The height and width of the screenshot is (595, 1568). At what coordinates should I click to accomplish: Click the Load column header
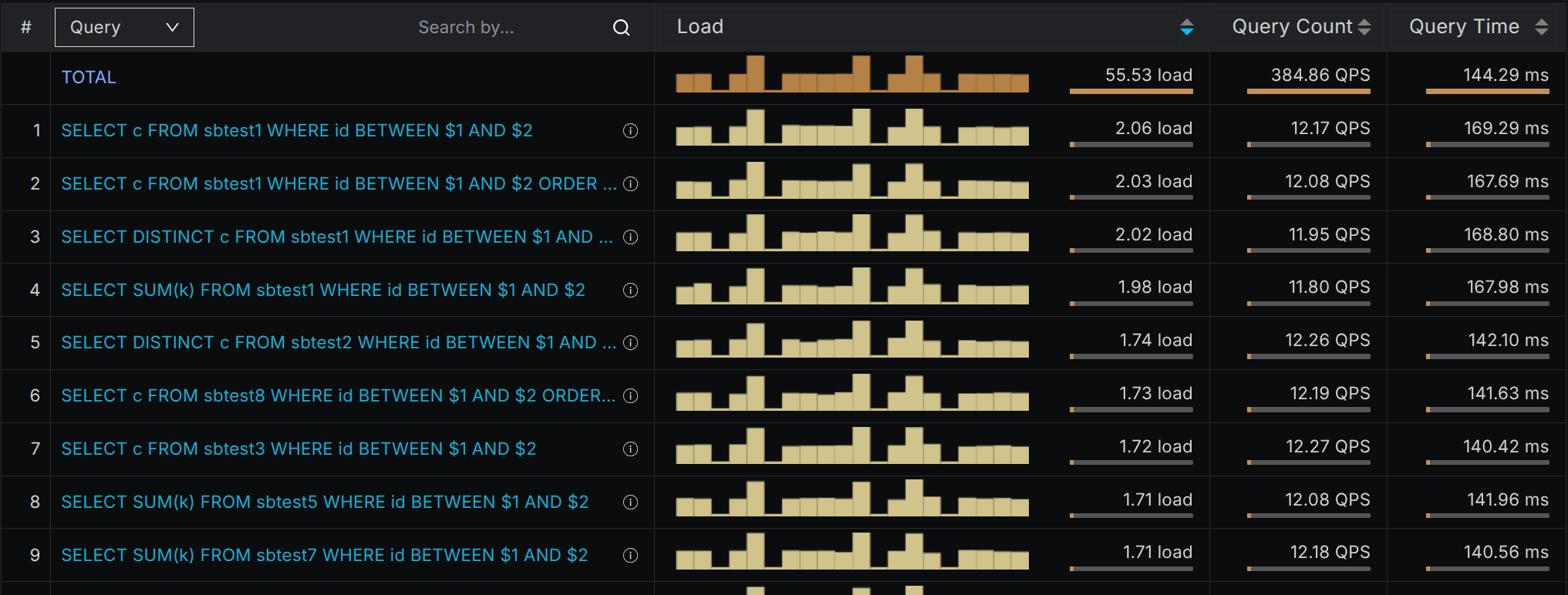pos(700,27)
